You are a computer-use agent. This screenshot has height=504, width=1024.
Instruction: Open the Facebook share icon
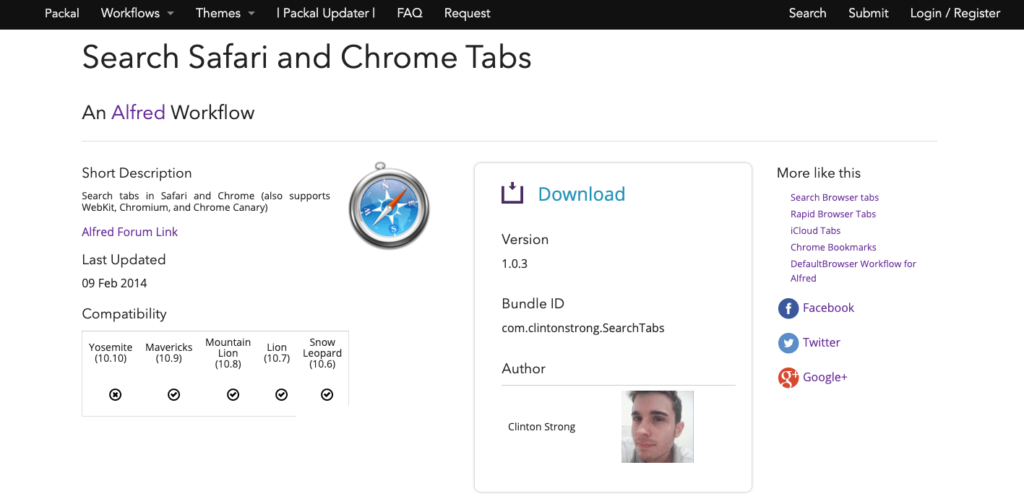tap(788, 308)
